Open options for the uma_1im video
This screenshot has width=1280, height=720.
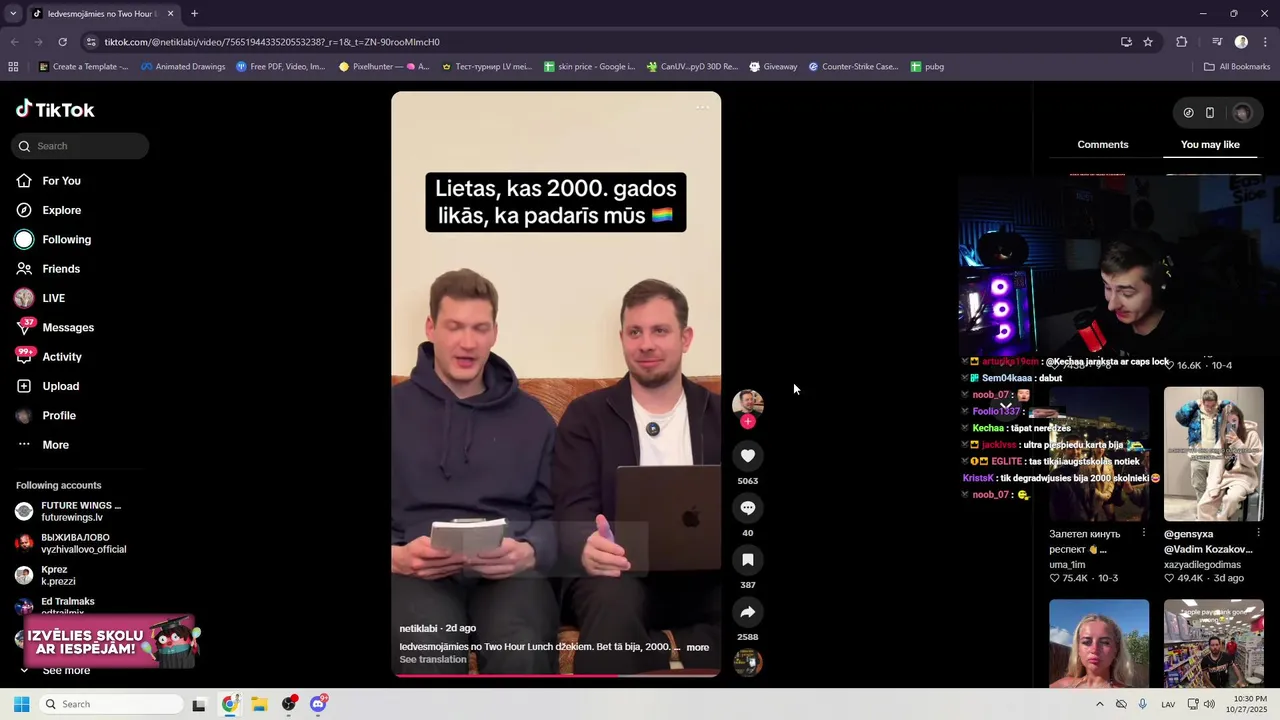1143,534
